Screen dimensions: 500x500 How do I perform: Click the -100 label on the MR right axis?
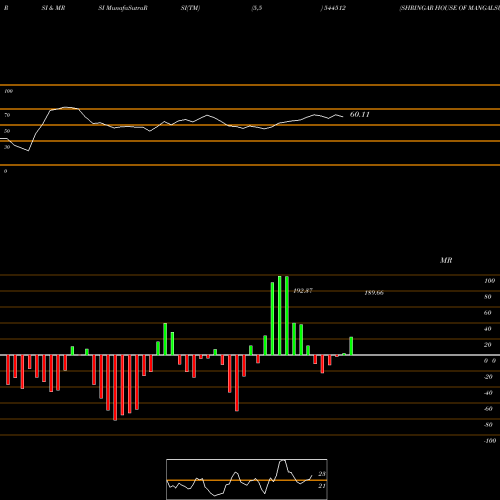(490, 441)
